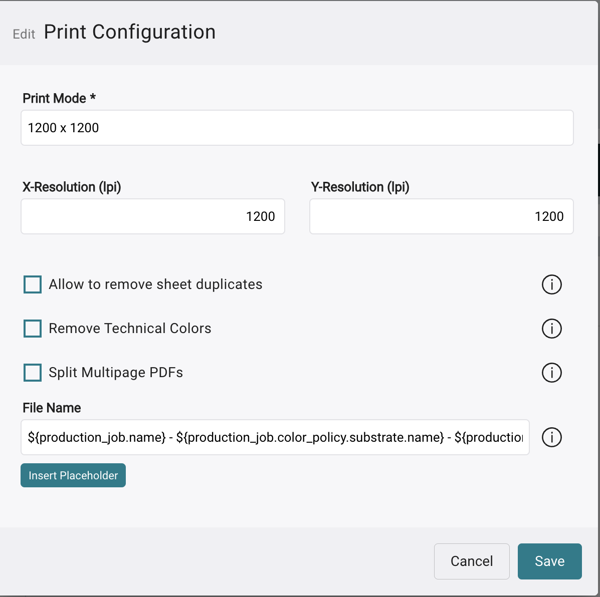Click the "File Name" field label

coord(52,408)
